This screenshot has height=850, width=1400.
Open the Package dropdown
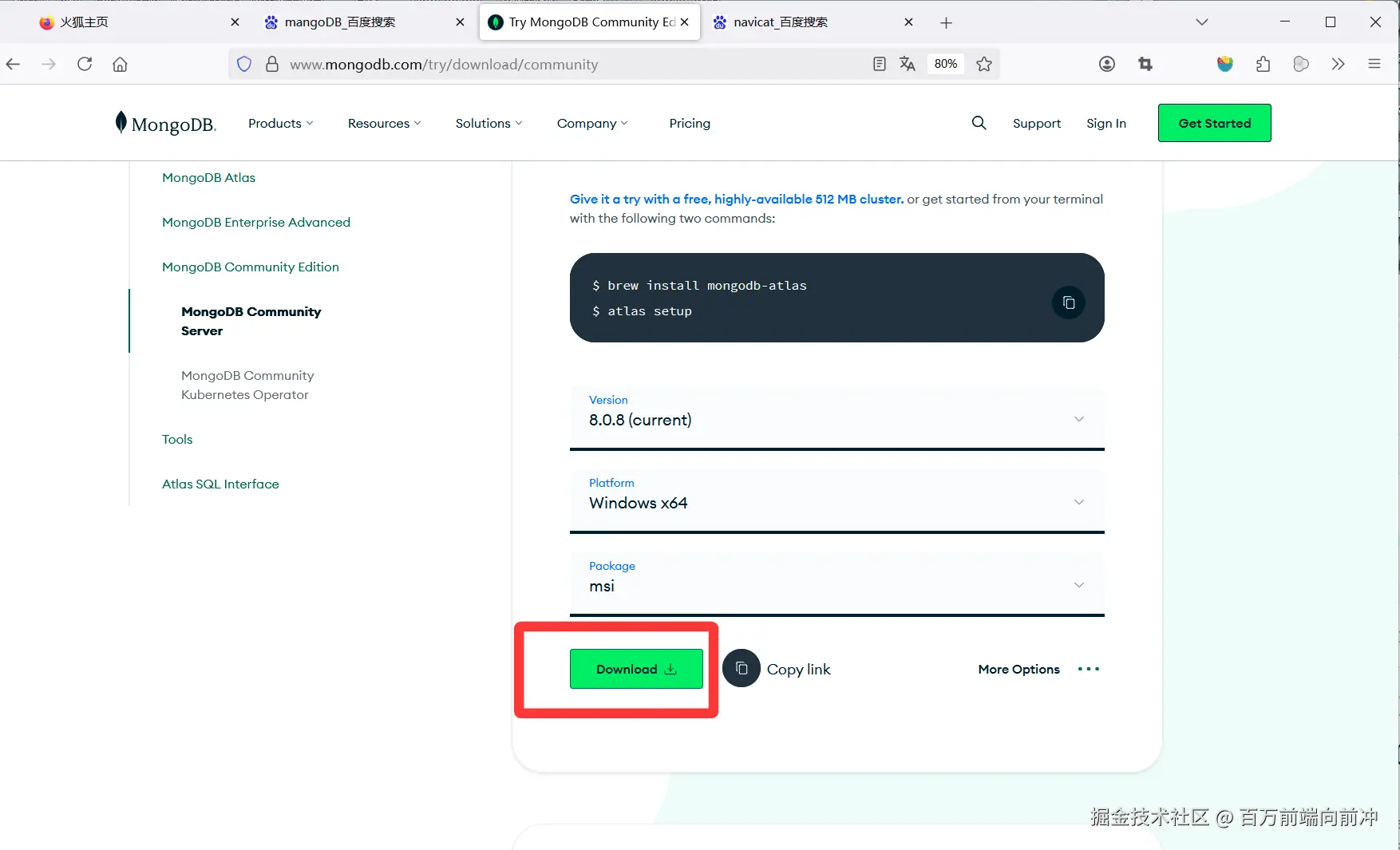[x=837, y=584]
